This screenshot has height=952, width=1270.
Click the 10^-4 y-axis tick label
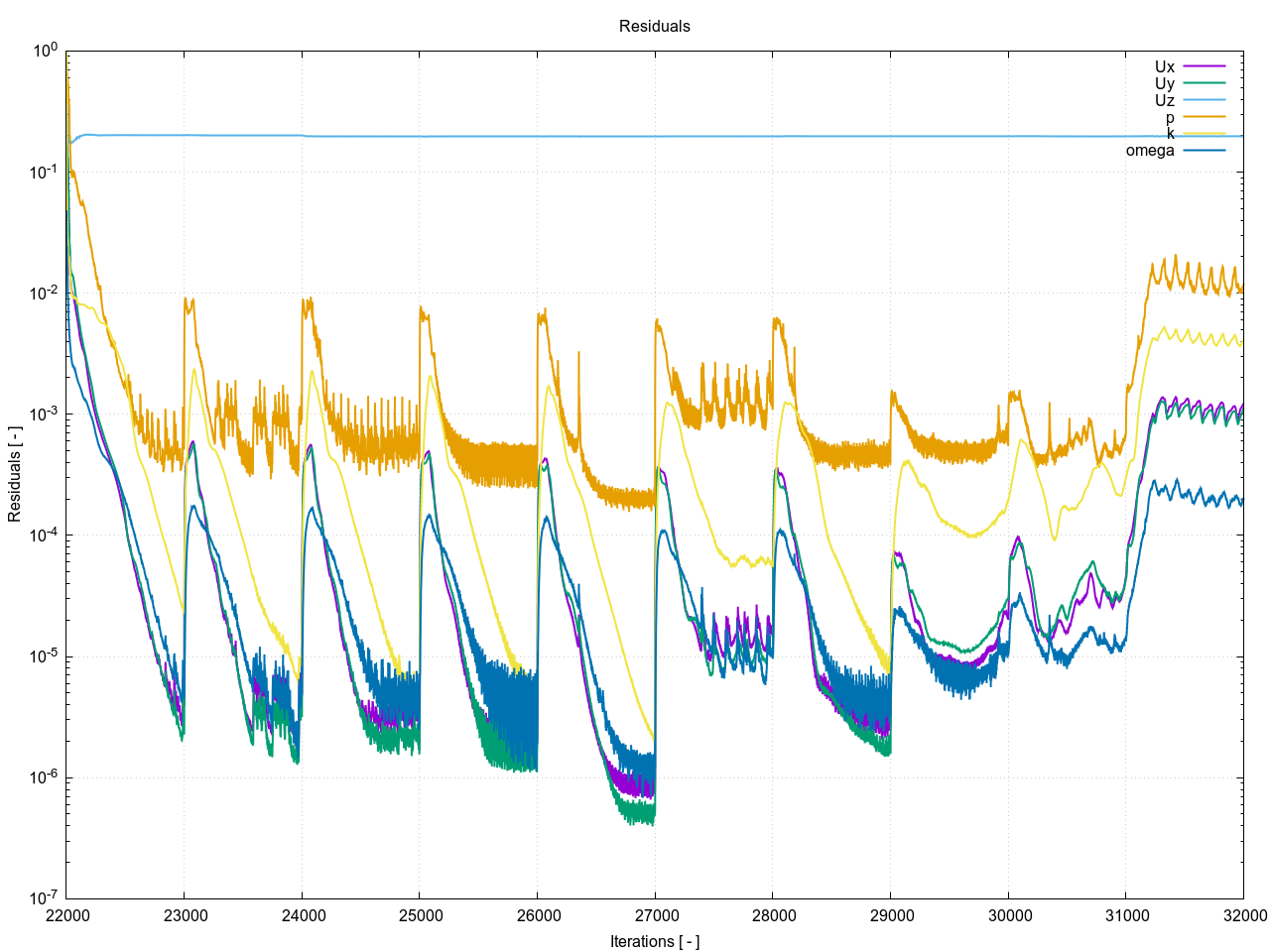tap(44, 535)
